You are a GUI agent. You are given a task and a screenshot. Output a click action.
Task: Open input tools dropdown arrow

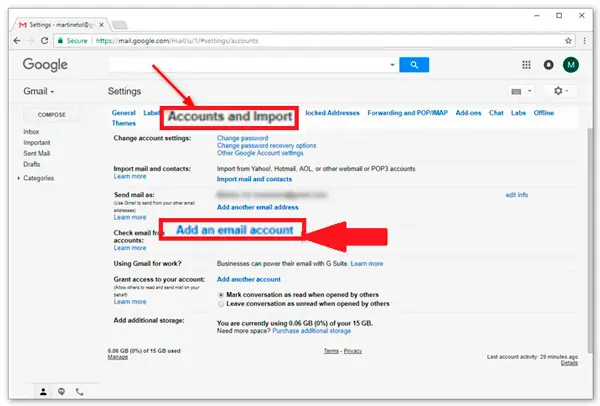530,91
